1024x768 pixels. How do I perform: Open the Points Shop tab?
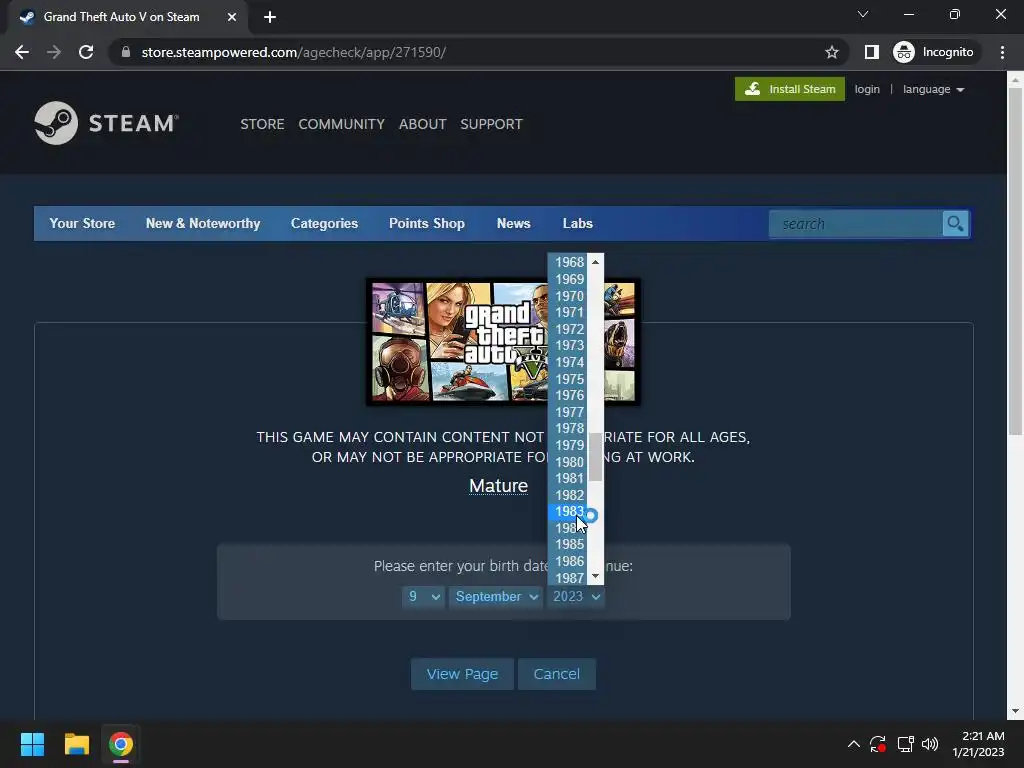(427, 223)
